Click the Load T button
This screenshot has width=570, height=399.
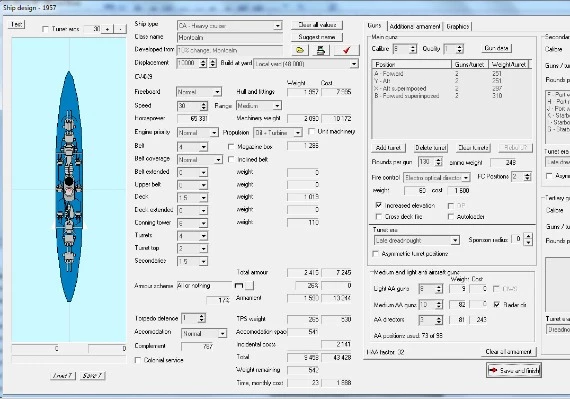[63, 375]
